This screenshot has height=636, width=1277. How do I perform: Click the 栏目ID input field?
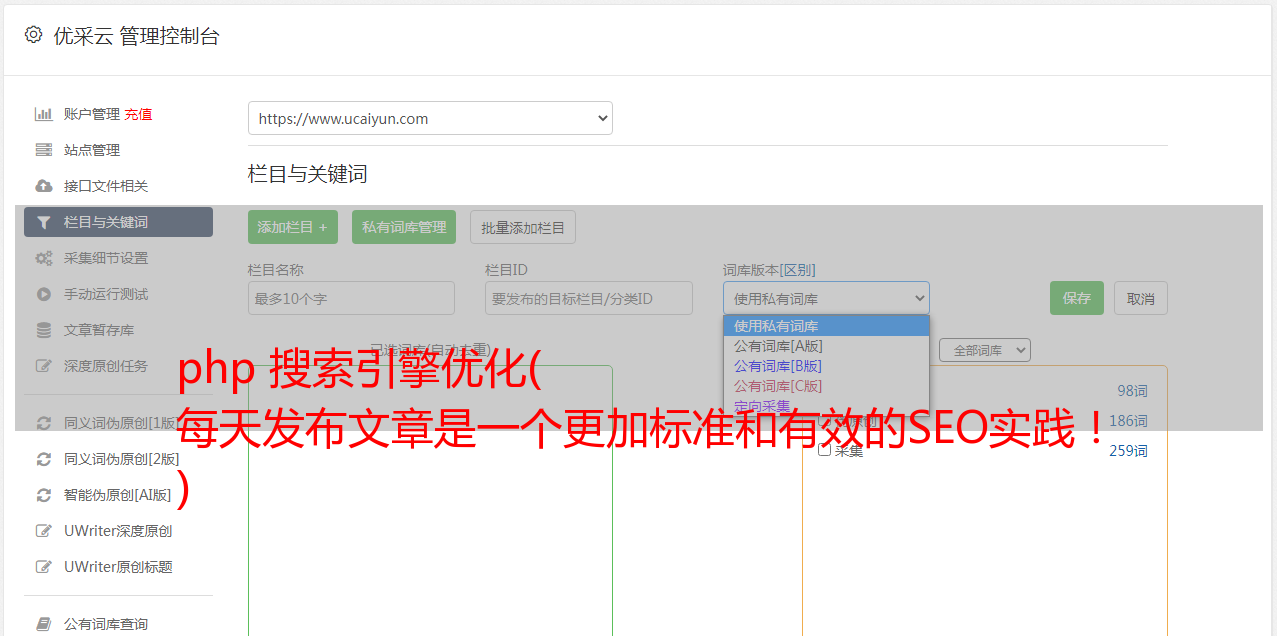(x=589, y=298)
